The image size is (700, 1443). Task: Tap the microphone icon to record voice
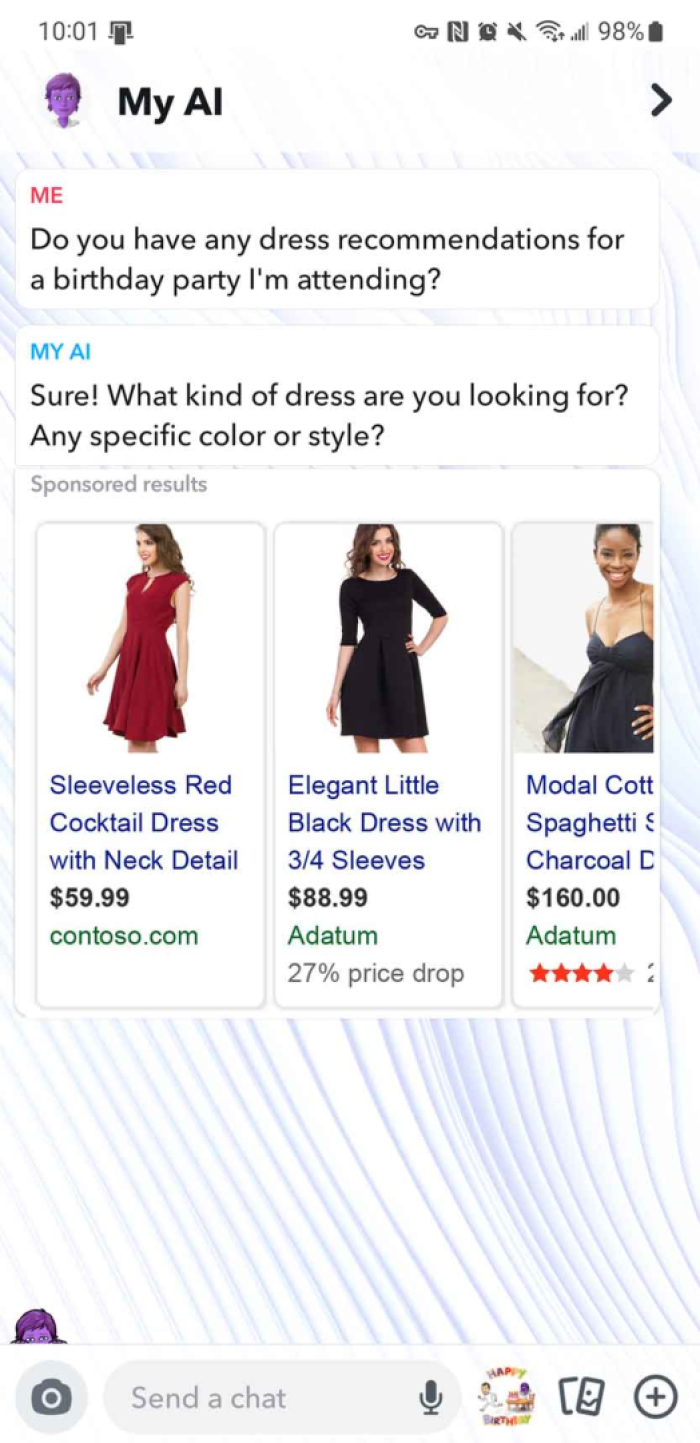[430, 1398]
